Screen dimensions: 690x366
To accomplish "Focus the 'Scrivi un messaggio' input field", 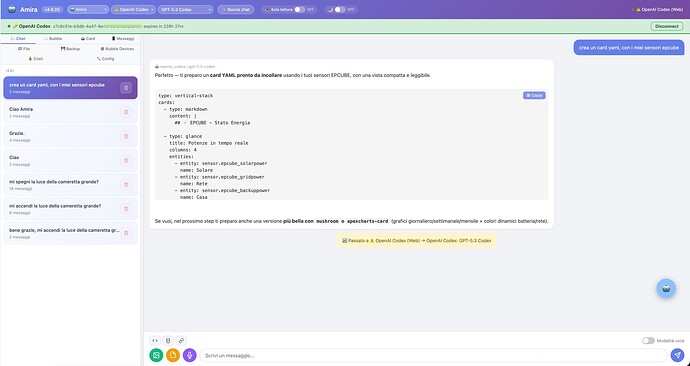I will click(433, 355).
